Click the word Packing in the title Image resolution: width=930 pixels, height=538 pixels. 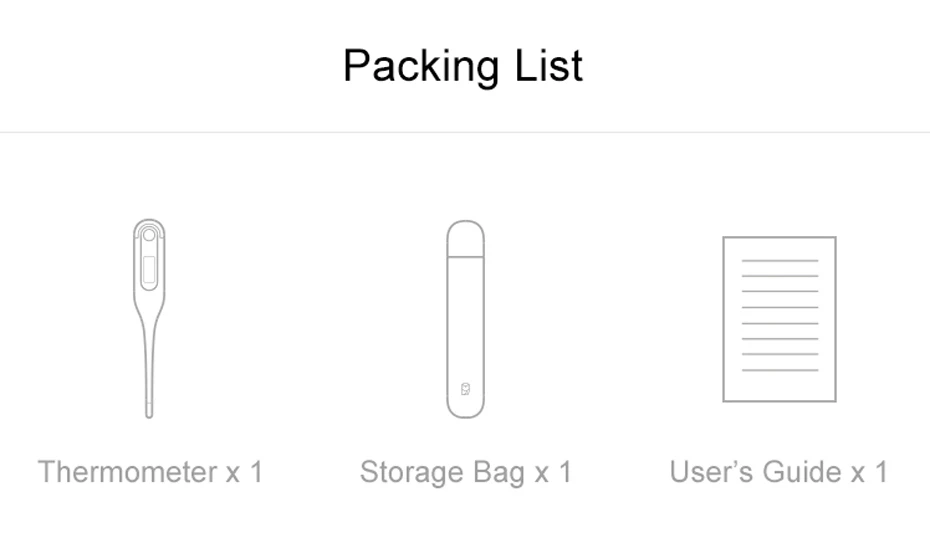pos(421,66)
